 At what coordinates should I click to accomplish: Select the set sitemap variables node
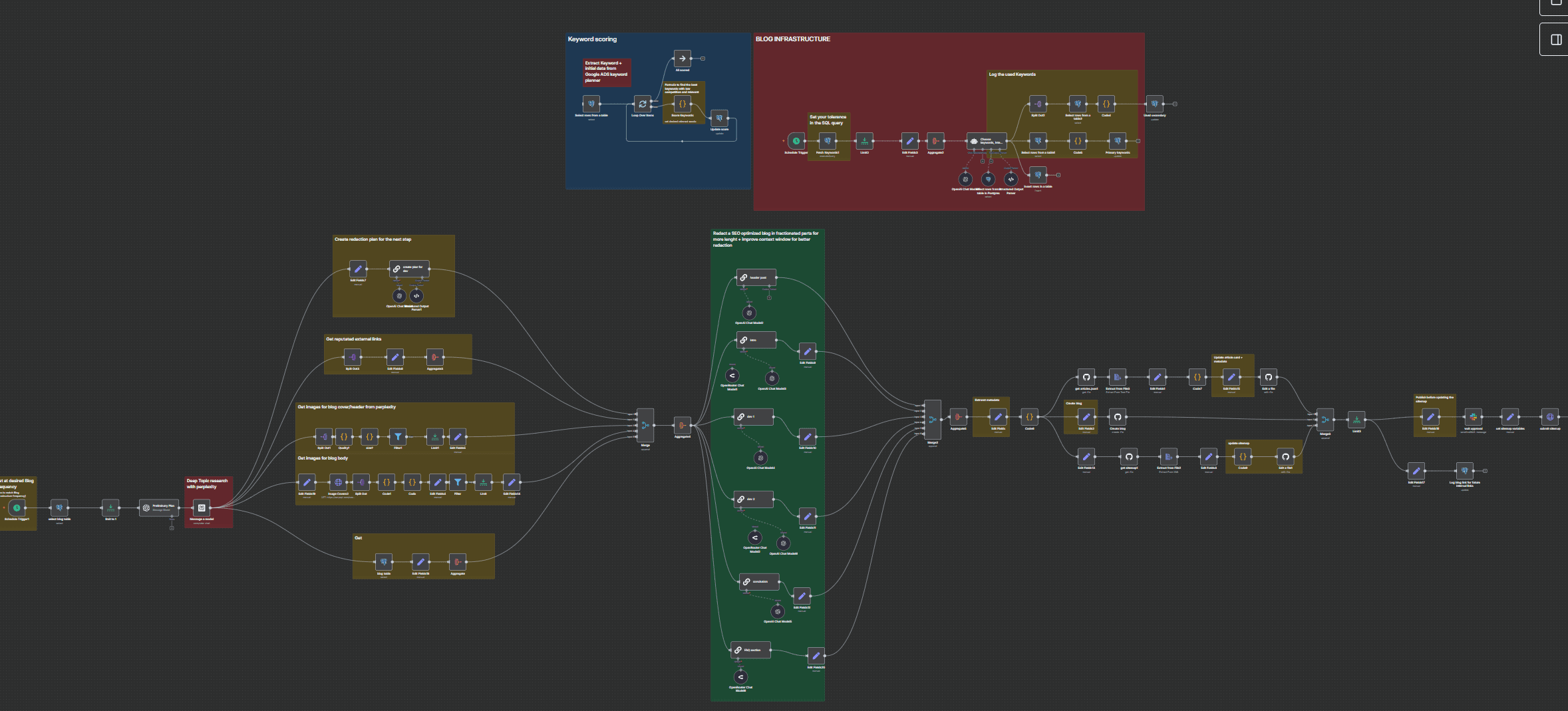(1509, 417)
